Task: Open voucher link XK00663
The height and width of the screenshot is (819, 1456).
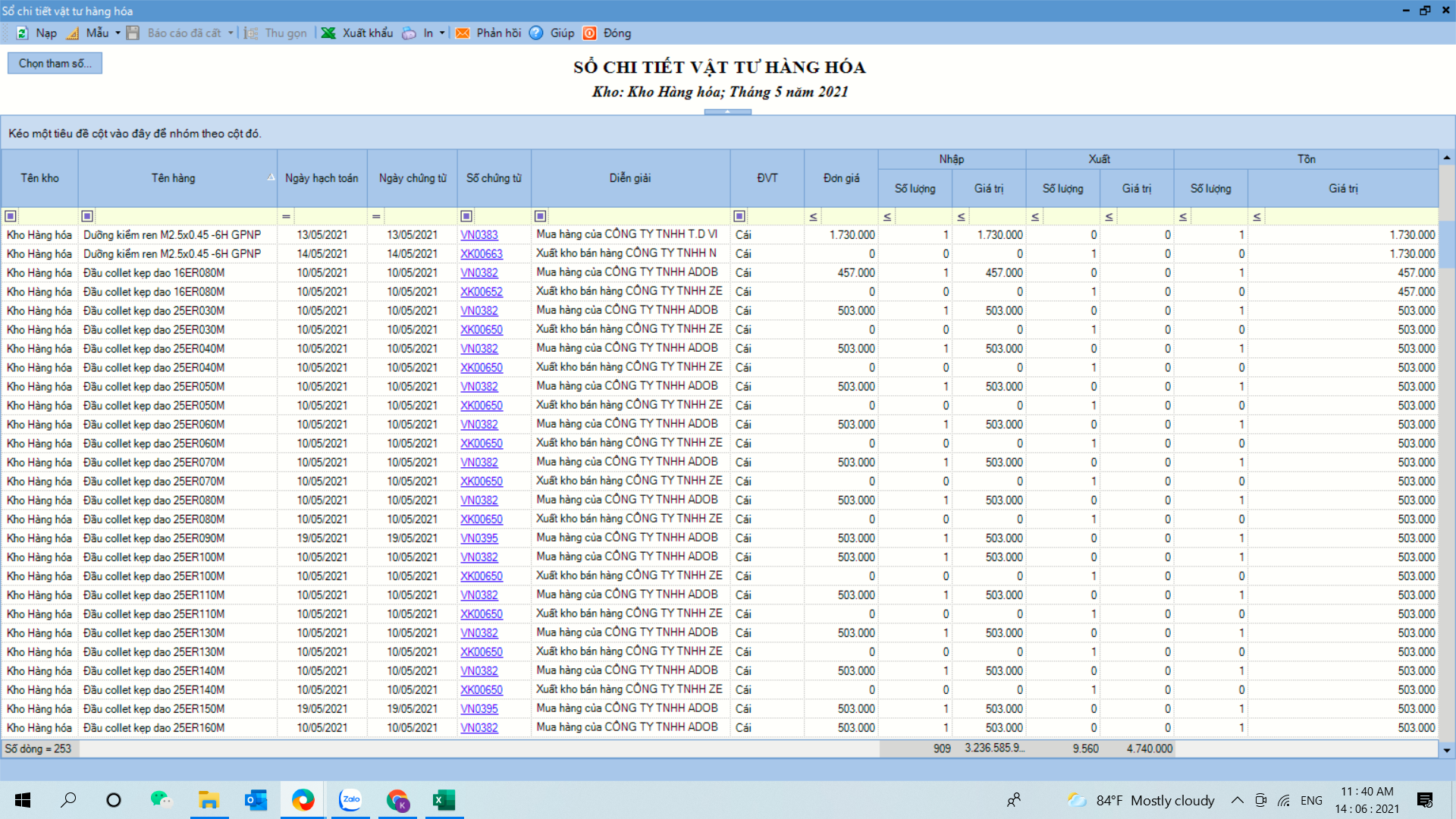Action: pos(481,254)
